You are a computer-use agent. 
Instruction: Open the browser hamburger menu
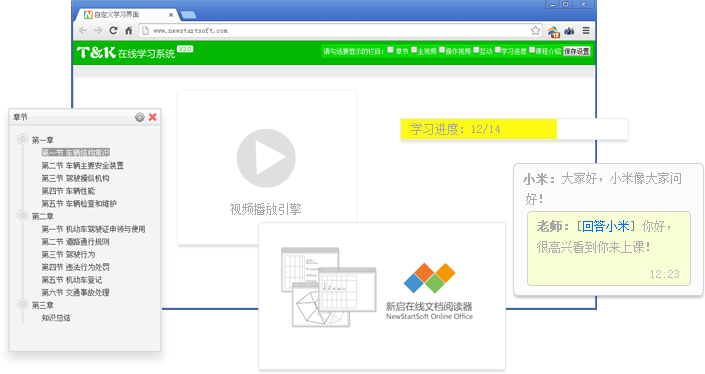click(x=586, y=31)
